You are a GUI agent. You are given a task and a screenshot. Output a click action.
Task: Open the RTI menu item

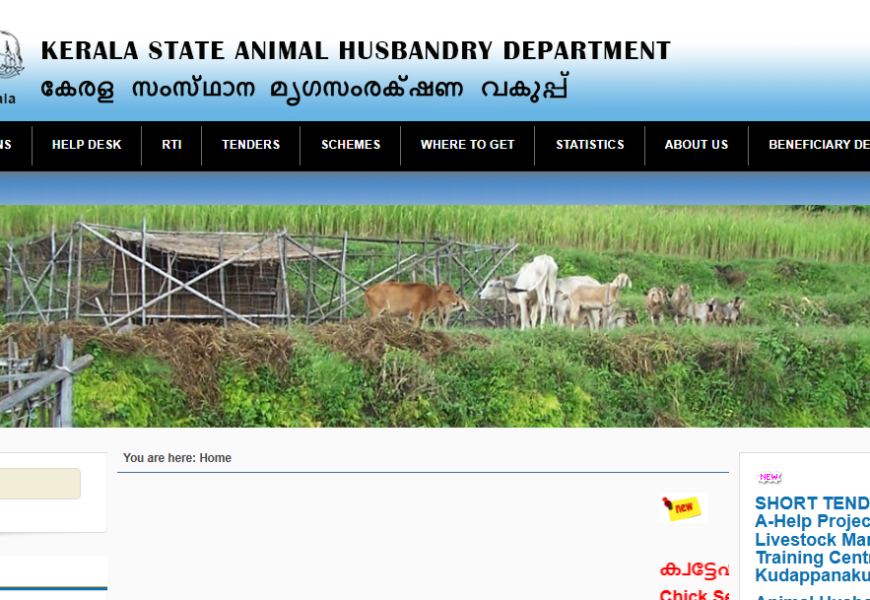point(171,145)
